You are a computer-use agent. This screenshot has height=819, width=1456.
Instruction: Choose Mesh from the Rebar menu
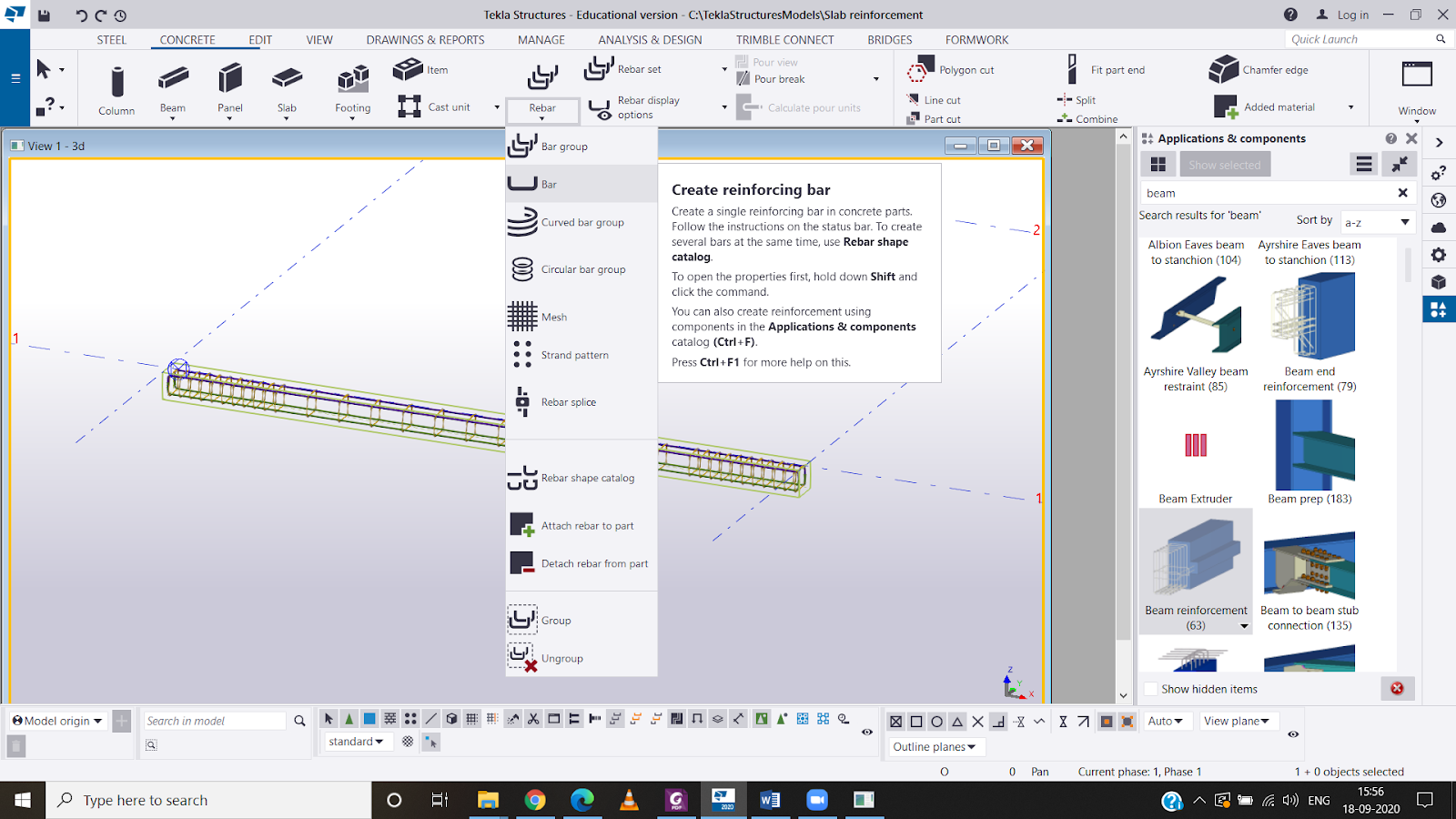(x=581, y=317)
